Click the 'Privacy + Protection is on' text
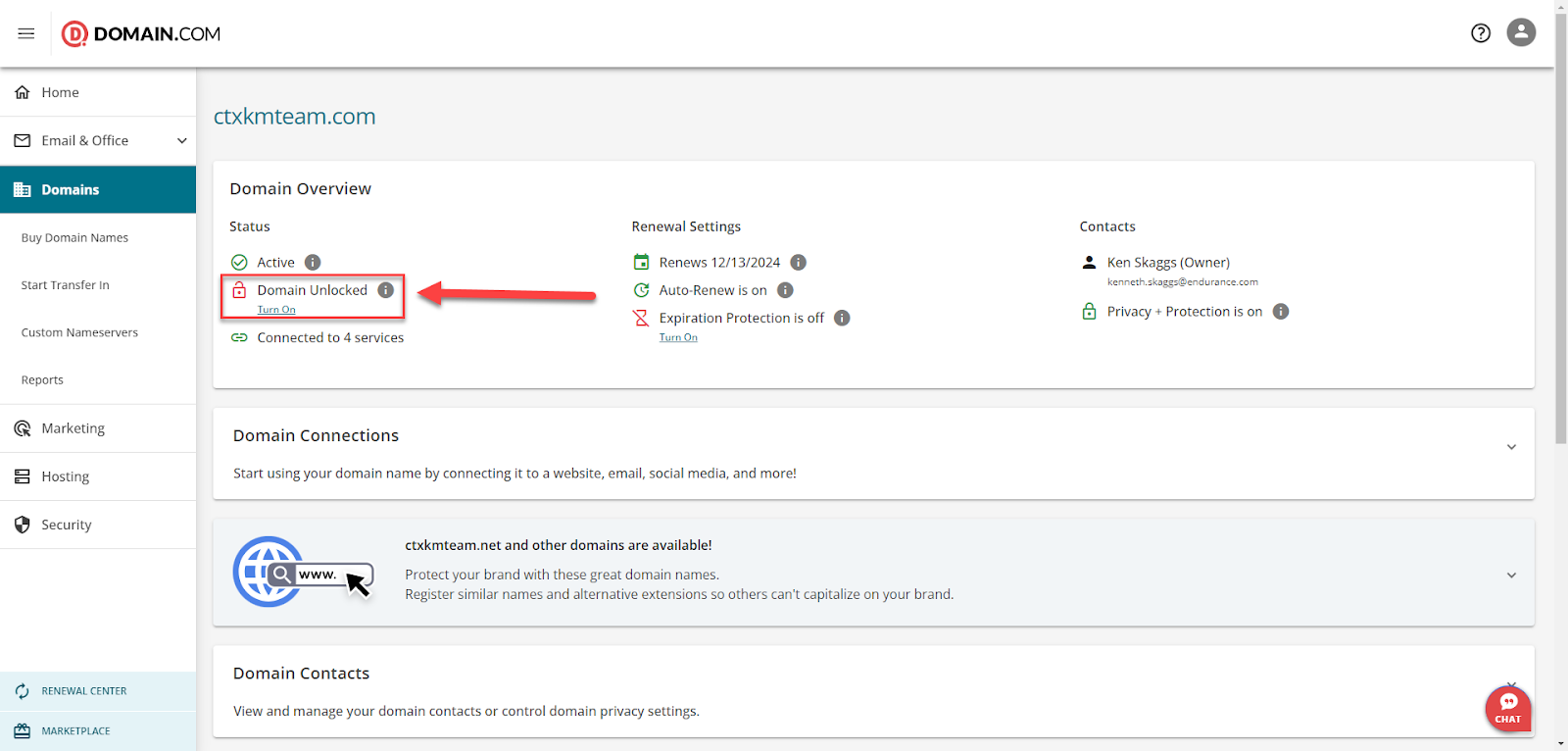The image size is (1568, 751). coord(1185,312)
